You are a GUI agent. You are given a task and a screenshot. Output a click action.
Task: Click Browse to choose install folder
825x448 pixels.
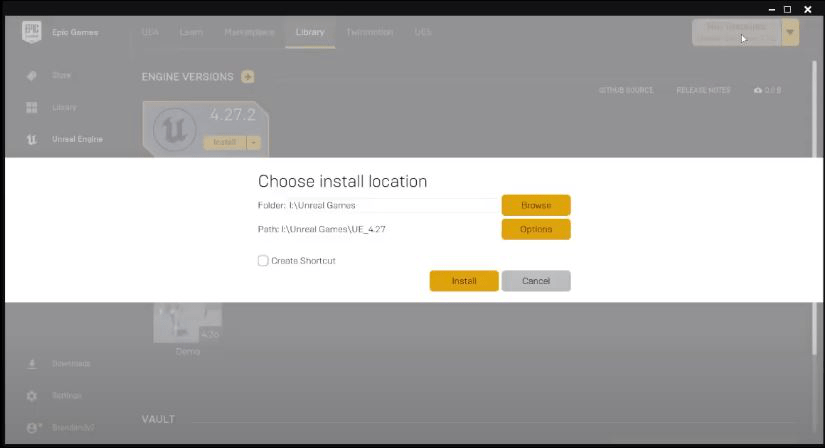point(536,205)
